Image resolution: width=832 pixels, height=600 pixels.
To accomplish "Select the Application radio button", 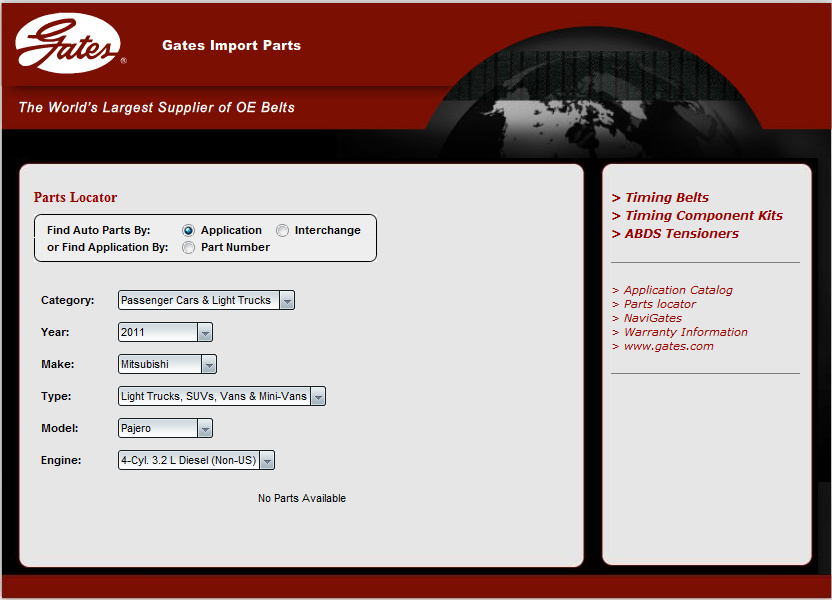I will [x=188, y=230].
